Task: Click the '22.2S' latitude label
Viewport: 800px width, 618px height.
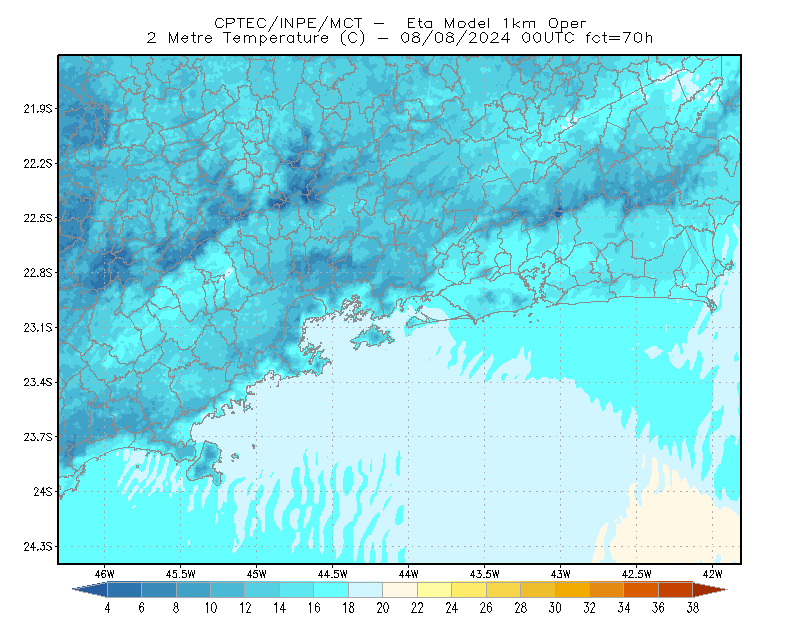Action: coord(38,163)
